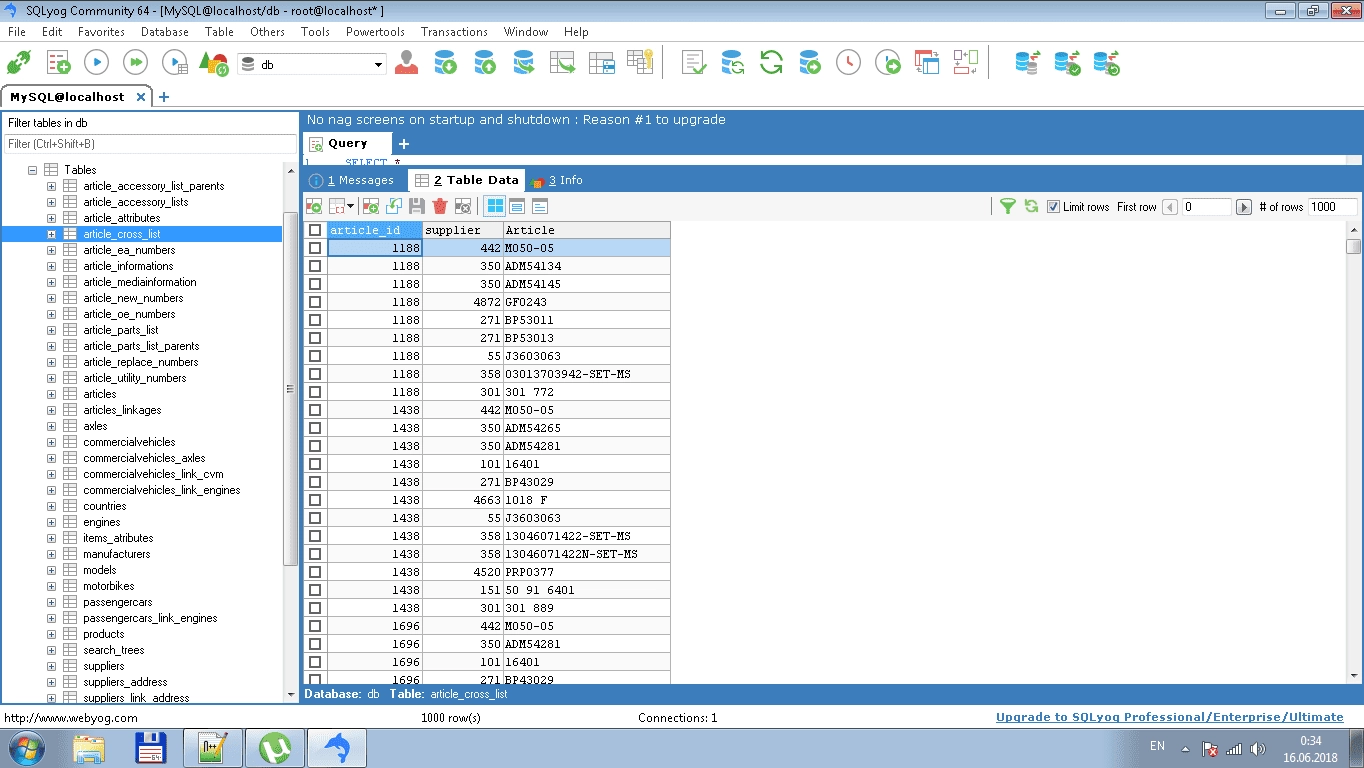1364x768 pixels.
Task: Switch to grid view mode icon
Action: [x=494, y=206]
